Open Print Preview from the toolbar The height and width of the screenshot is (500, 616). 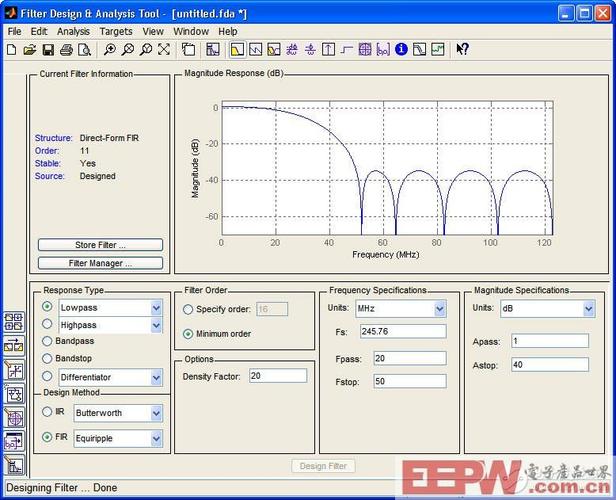pos(84,49)
